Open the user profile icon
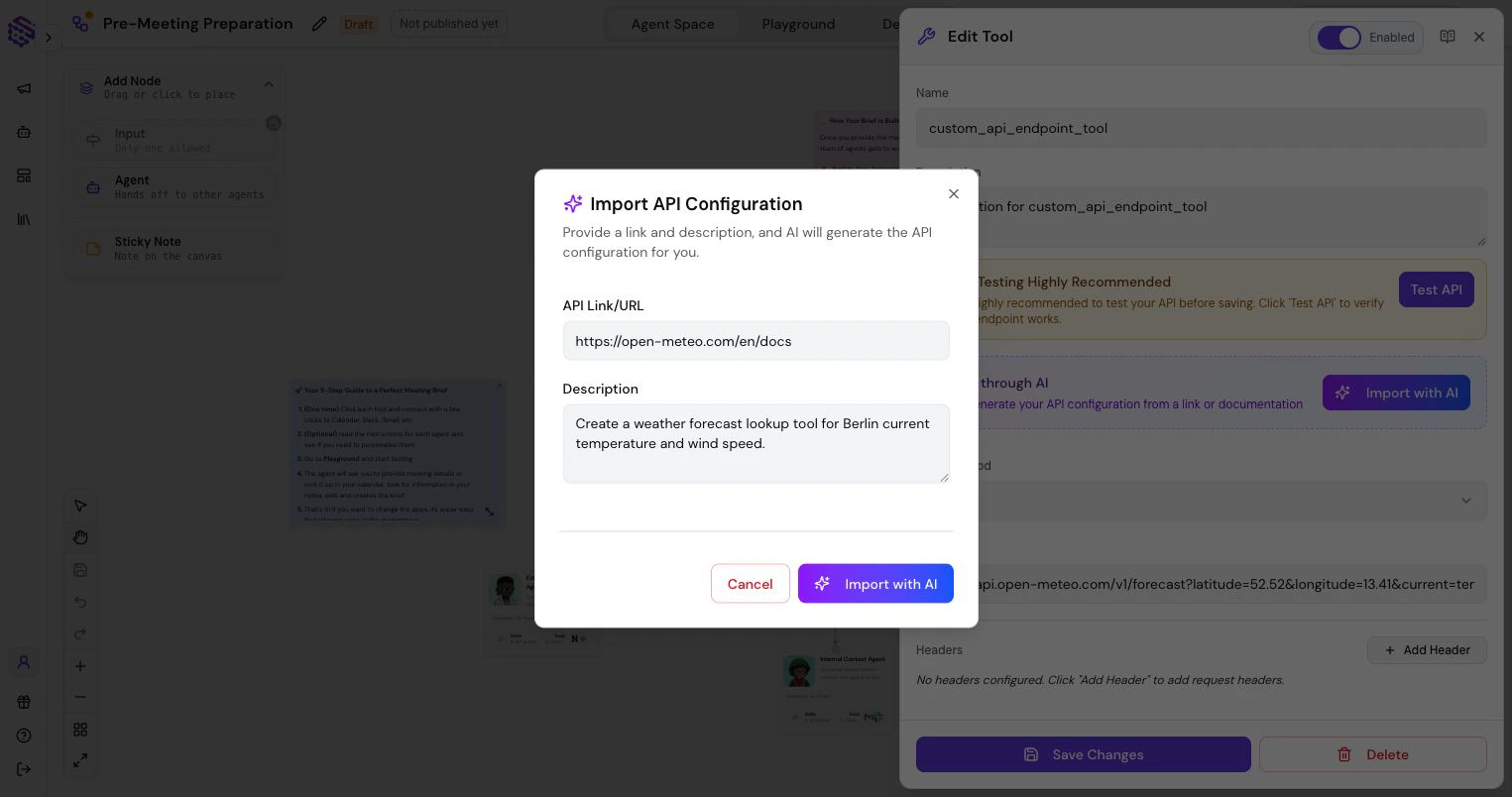 (x=24, y=662)
